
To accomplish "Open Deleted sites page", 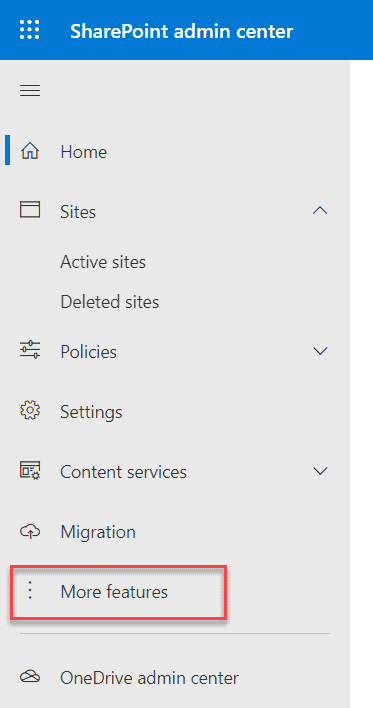I will coord(110,302).
